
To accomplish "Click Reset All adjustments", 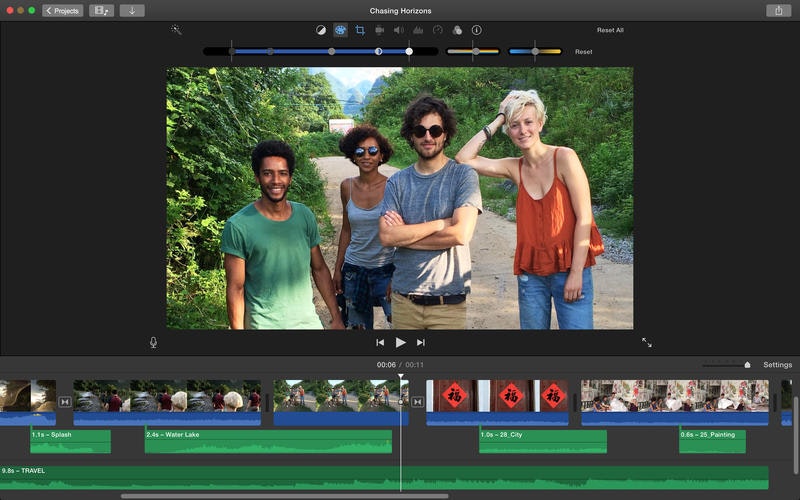I will point(610,30).
